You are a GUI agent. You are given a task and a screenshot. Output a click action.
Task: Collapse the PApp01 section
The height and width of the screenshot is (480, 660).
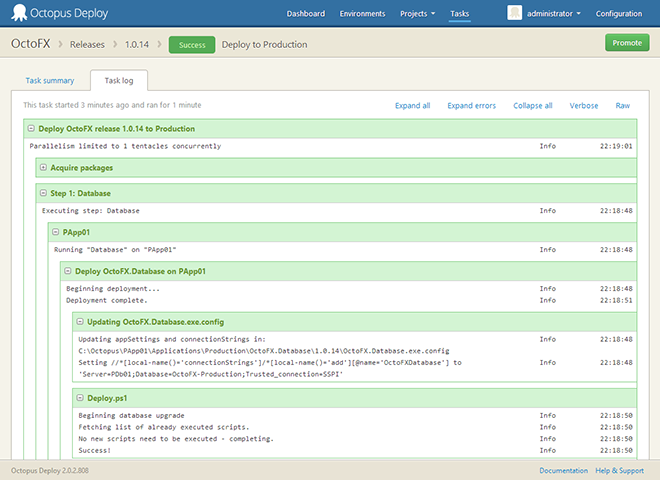[56, 232]
